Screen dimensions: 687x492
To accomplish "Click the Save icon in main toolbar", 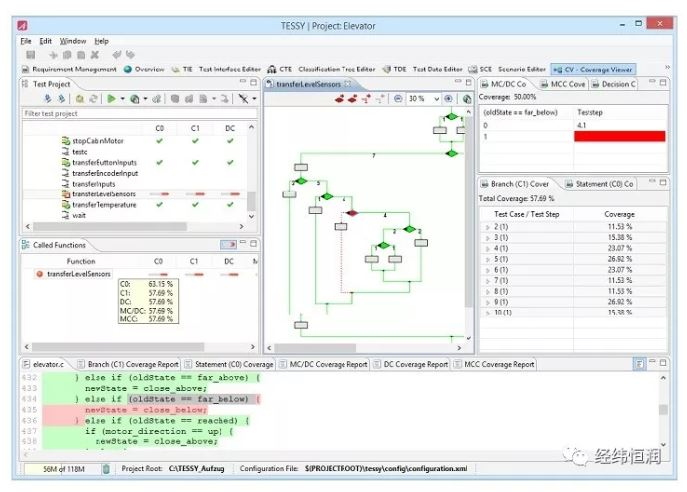I will click(31, 55).
